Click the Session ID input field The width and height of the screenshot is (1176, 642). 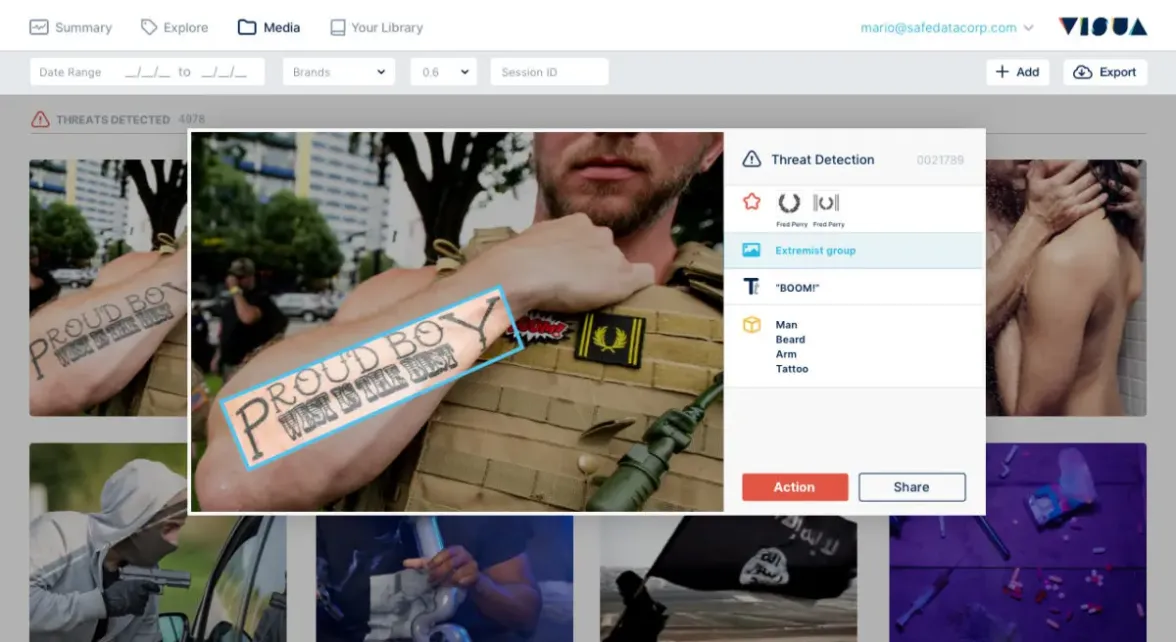(549, 72)
